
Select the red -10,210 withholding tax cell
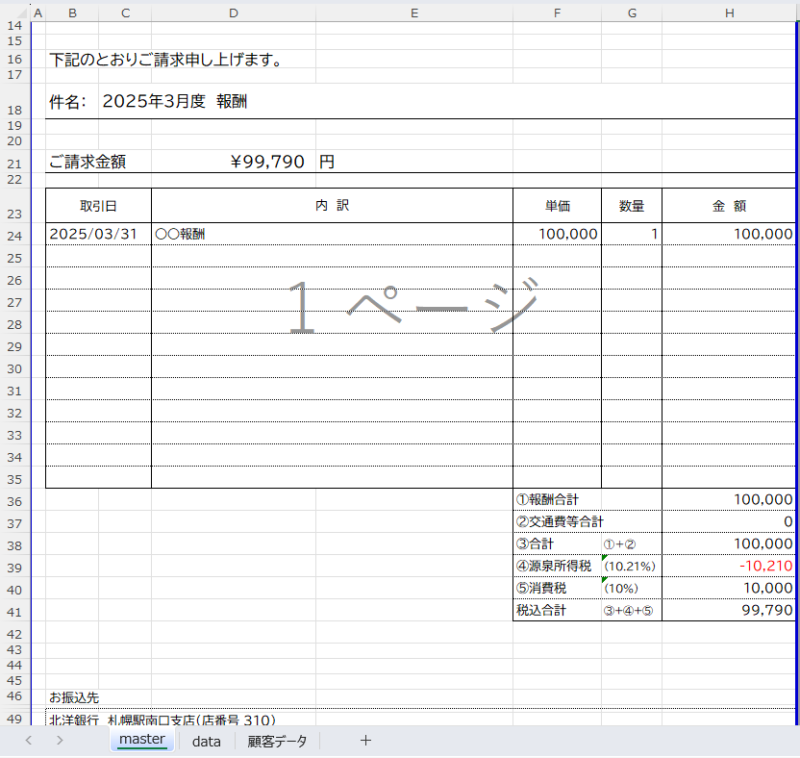tap(729, 566)
